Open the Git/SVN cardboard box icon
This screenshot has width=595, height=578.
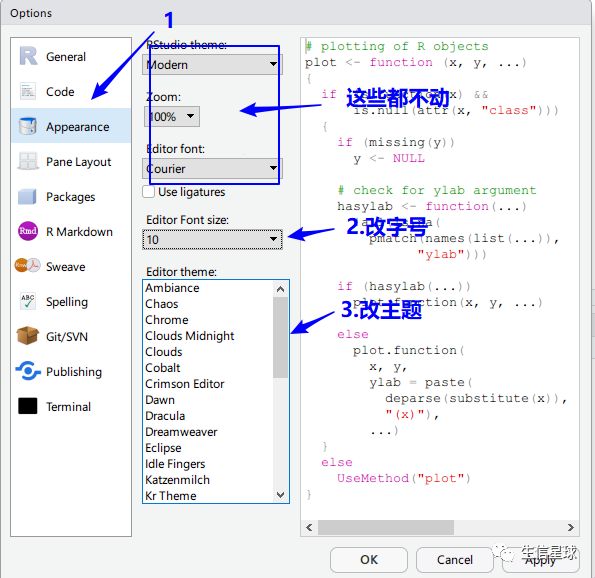point(27,336)
